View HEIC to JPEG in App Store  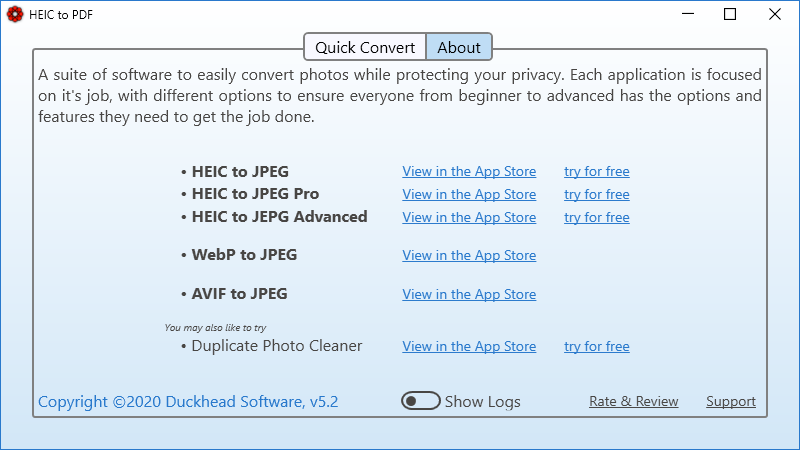pyautogui.click(x=469, y=171)
